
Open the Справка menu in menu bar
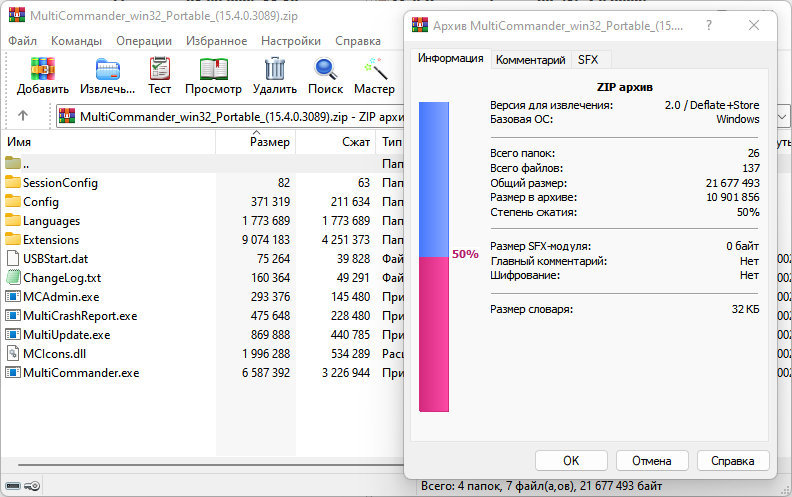pyautogui.click(x=358, y=41)
